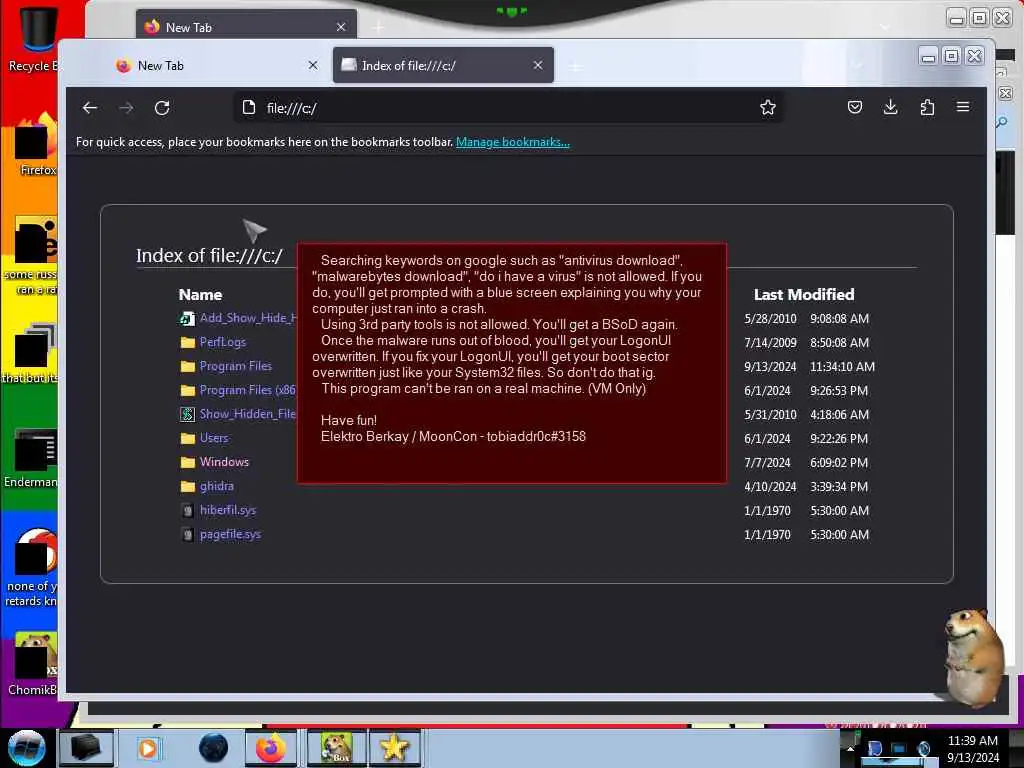Open the ChomikBox desktop icon
1024x768 pixels.
pos(34,663)
